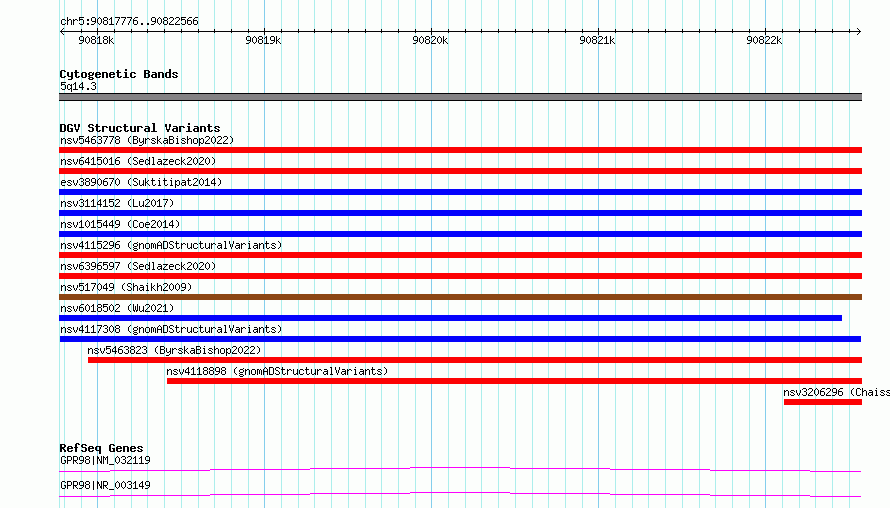This screenshot has width=890, height=508.
Task: Click the esv3890670 (Suktitipat2014) label
Action: pos(141,182)
